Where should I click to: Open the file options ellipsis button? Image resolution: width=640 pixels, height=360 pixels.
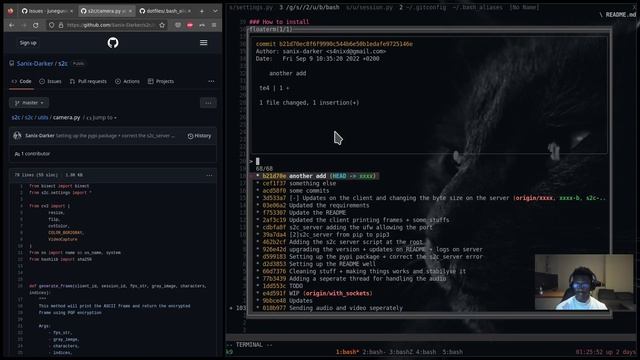point(208,103)
